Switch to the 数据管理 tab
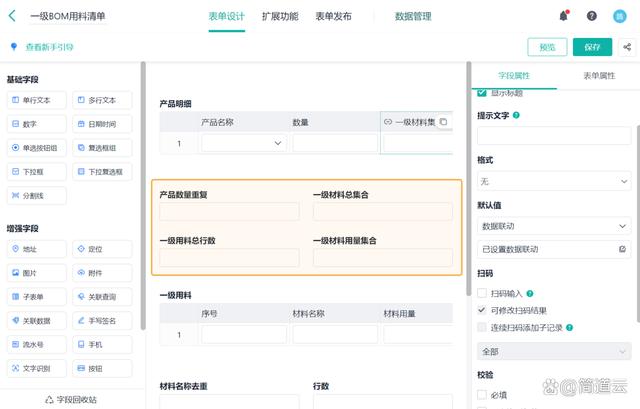Viewport: 640px width, 409px height. coord(413,16)
